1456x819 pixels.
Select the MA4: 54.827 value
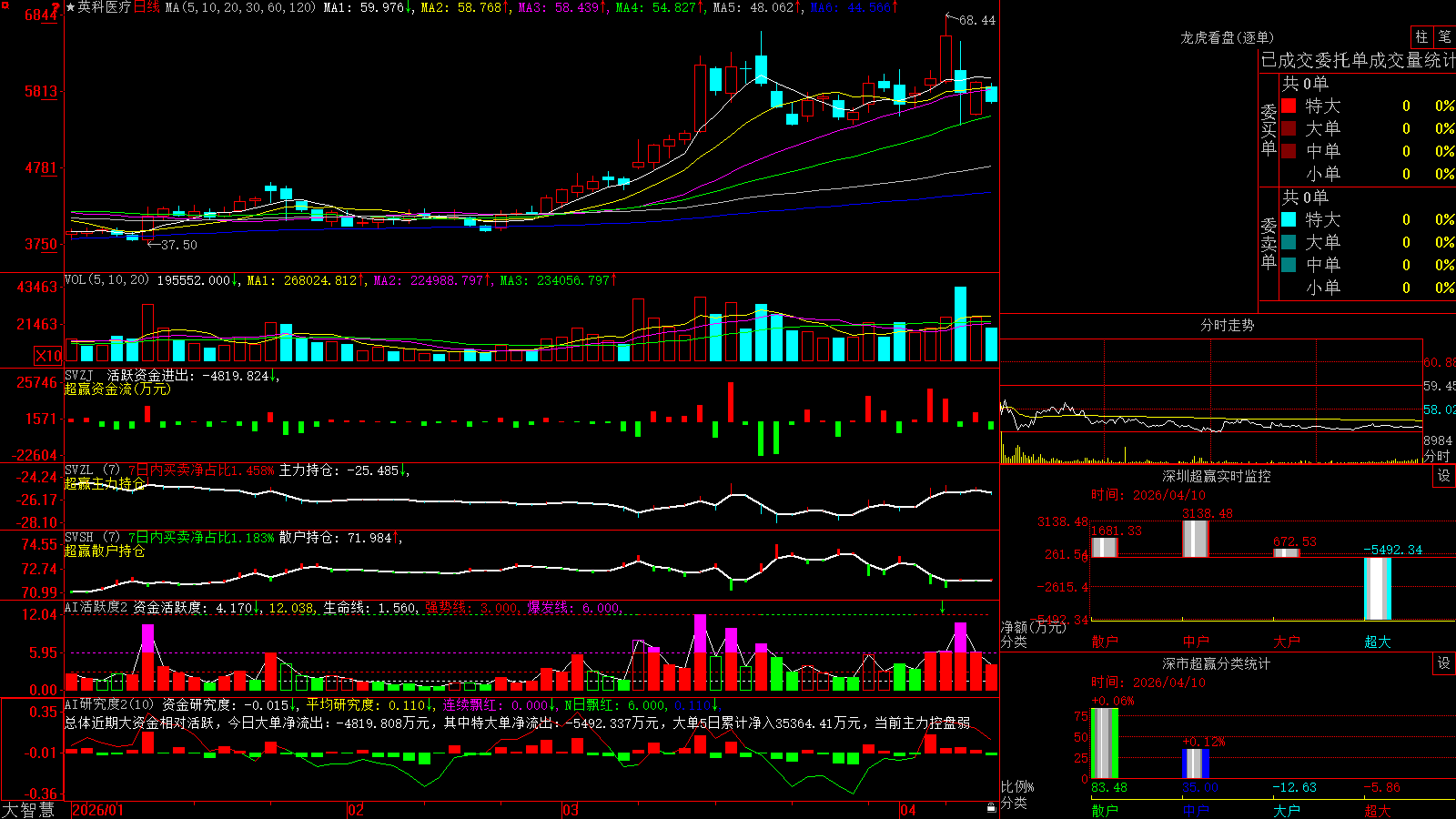point(656,7)
